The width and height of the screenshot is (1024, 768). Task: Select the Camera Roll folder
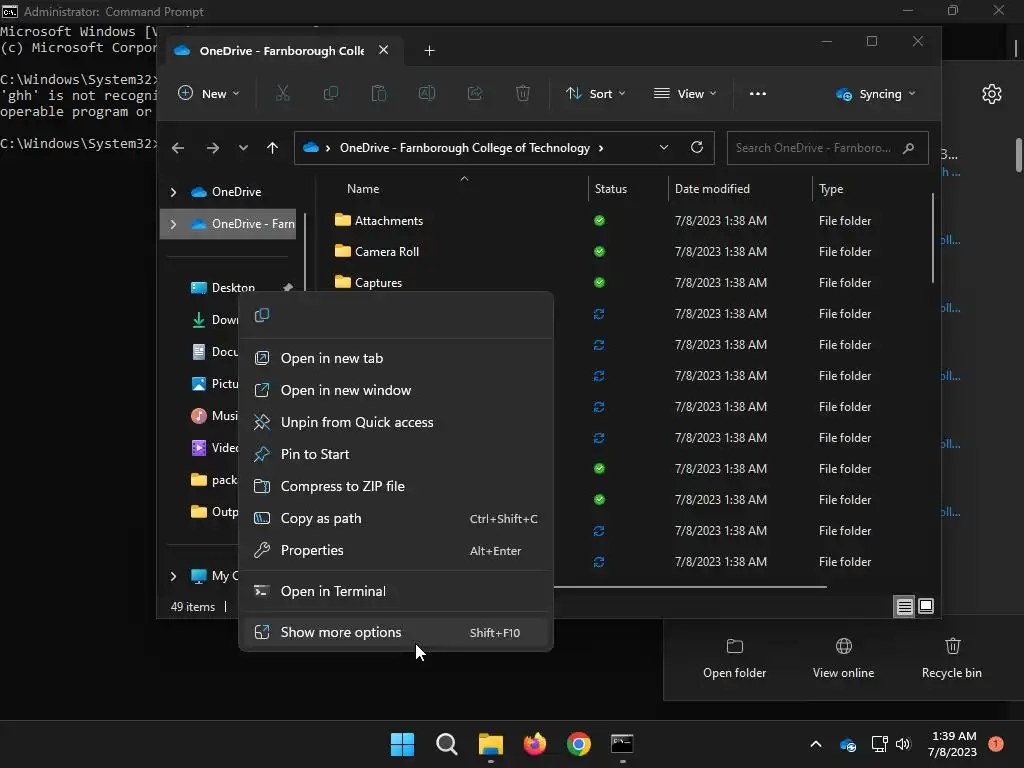[x=387, y=251]
